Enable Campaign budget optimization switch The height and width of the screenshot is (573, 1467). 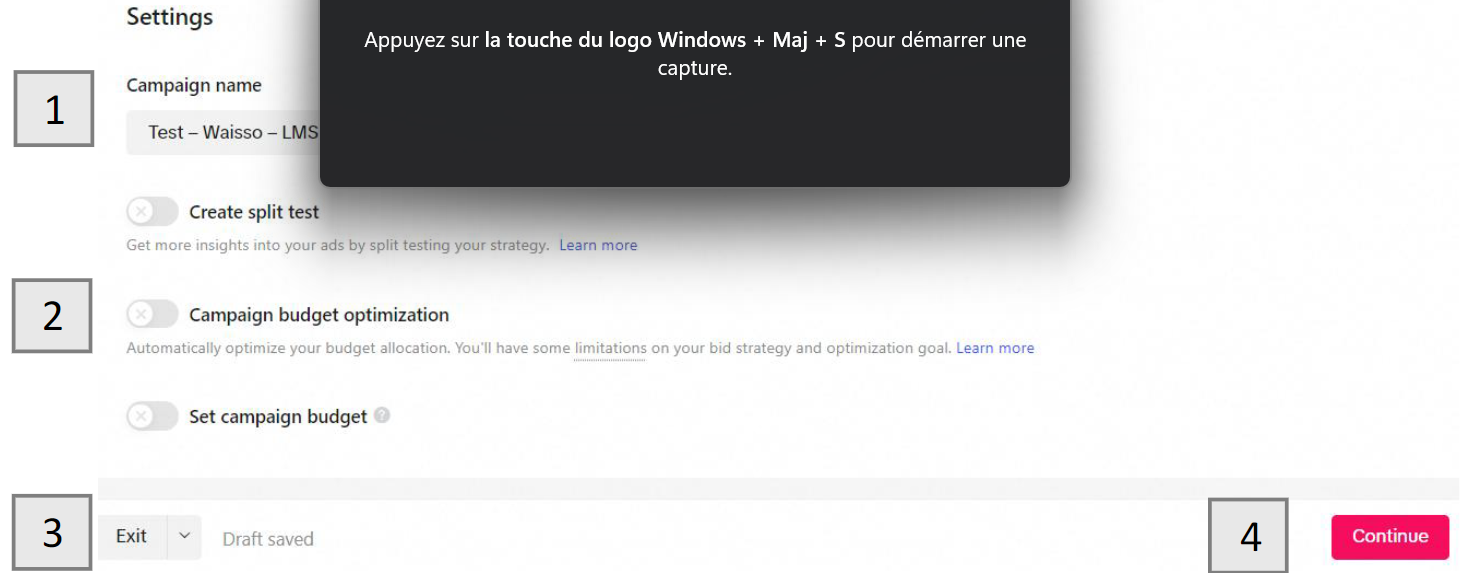152,315
